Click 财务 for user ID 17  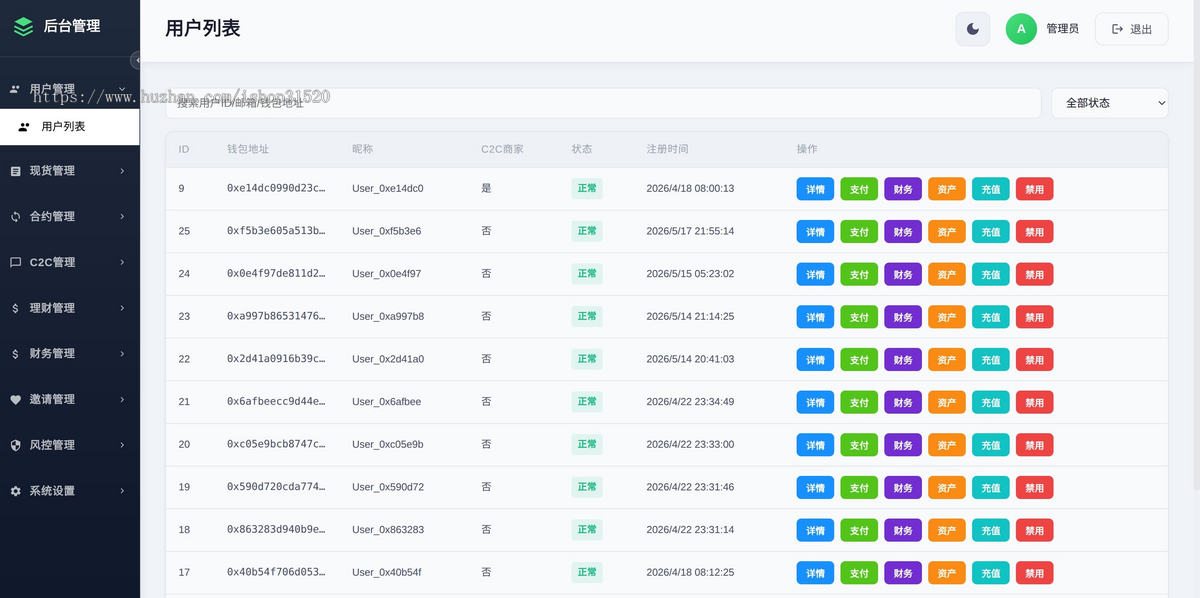[903, 573]
